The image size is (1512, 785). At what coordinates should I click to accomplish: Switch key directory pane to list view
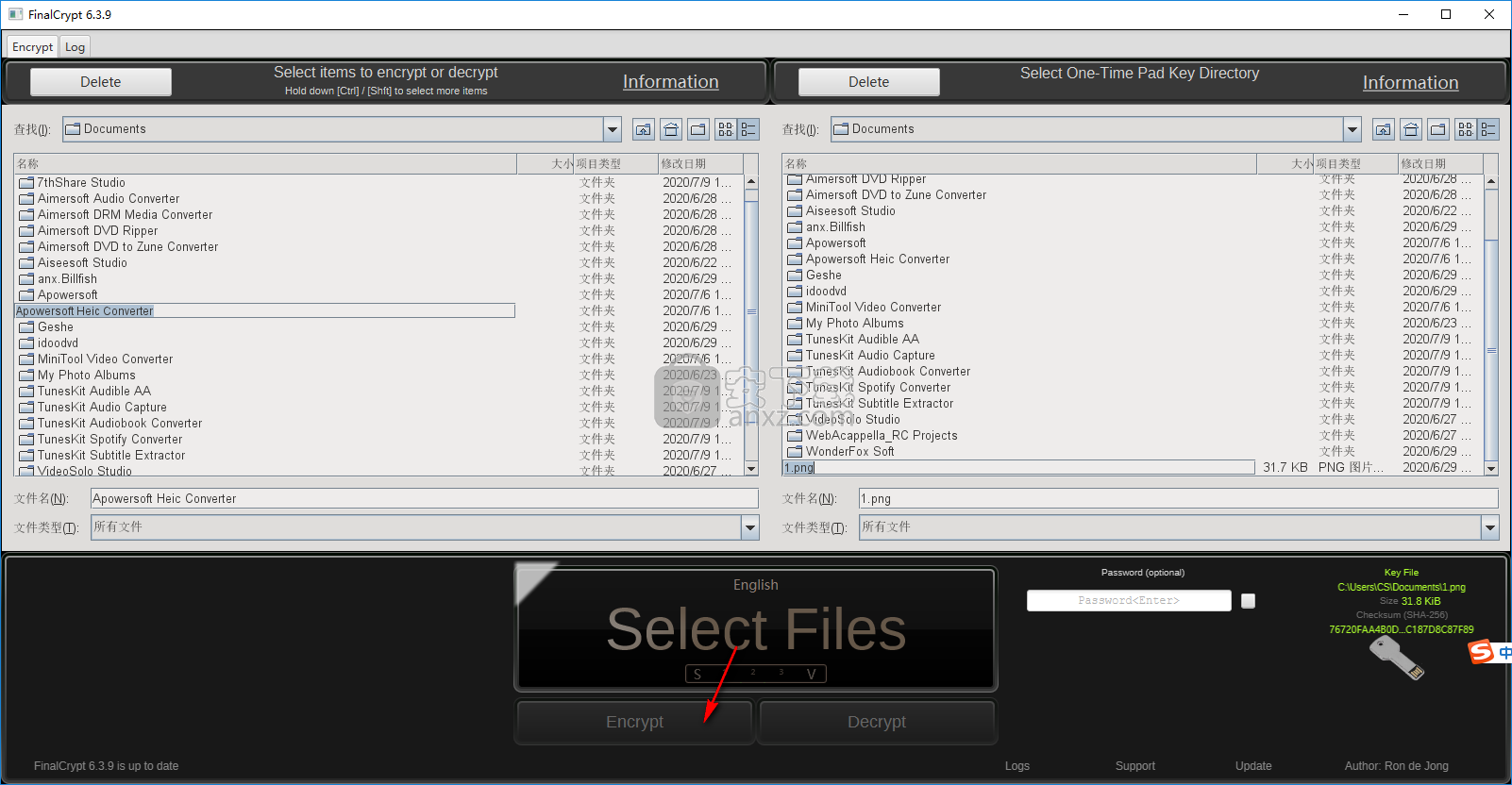tap(1465, 129)
